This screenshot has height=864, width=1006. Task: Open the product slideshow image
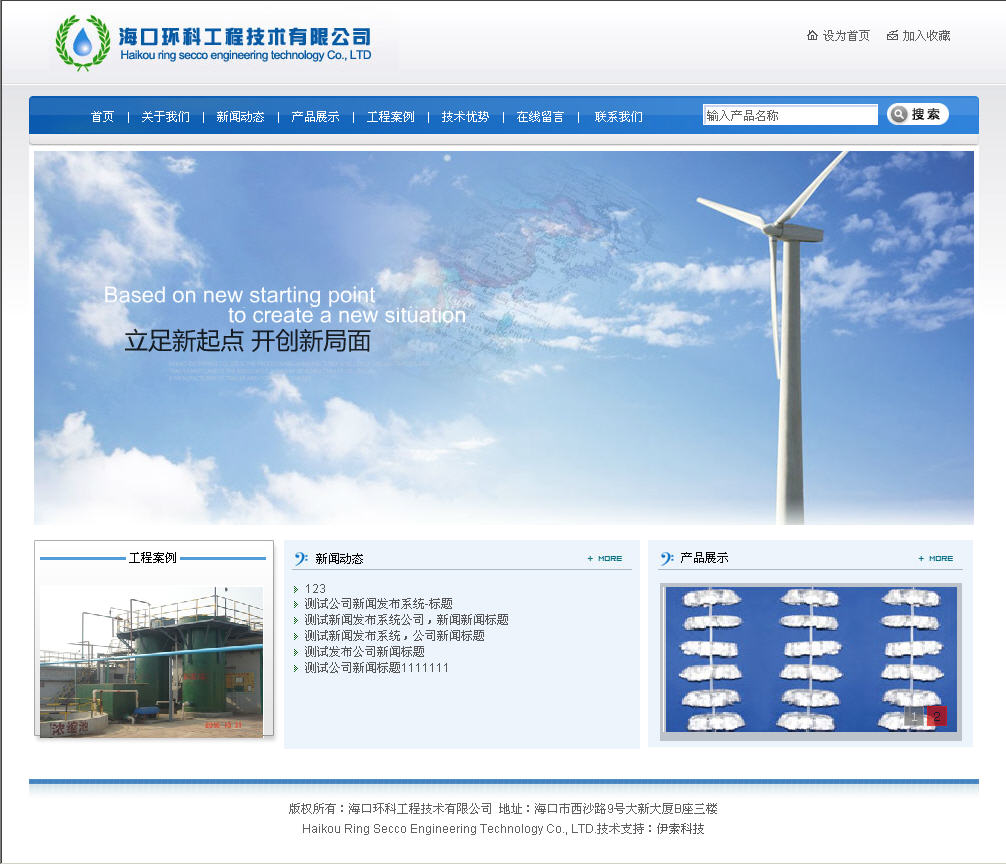[811, 659]
